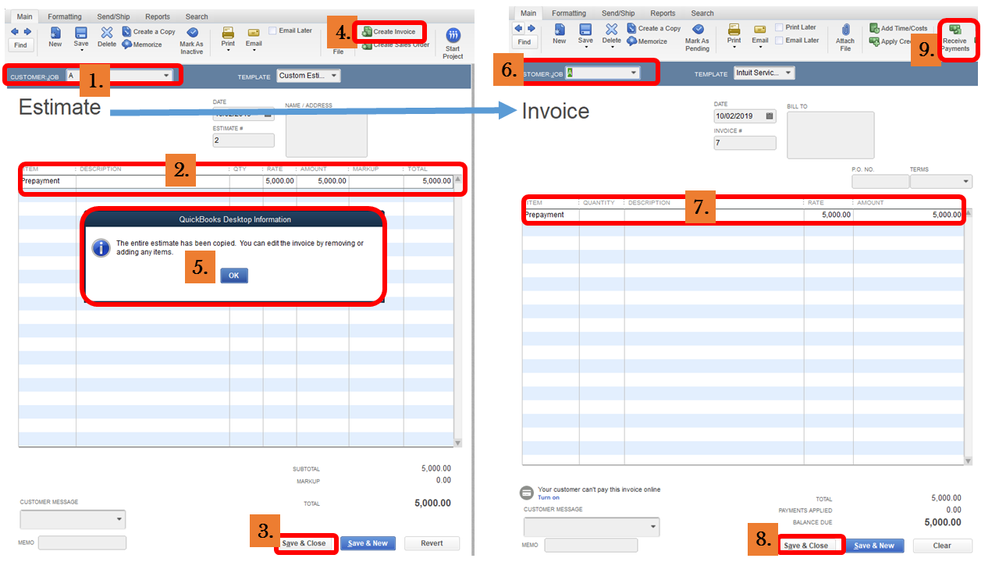Click Create a Copy in Invoice window
999x562 pixels.
click(x=654, y=28)
